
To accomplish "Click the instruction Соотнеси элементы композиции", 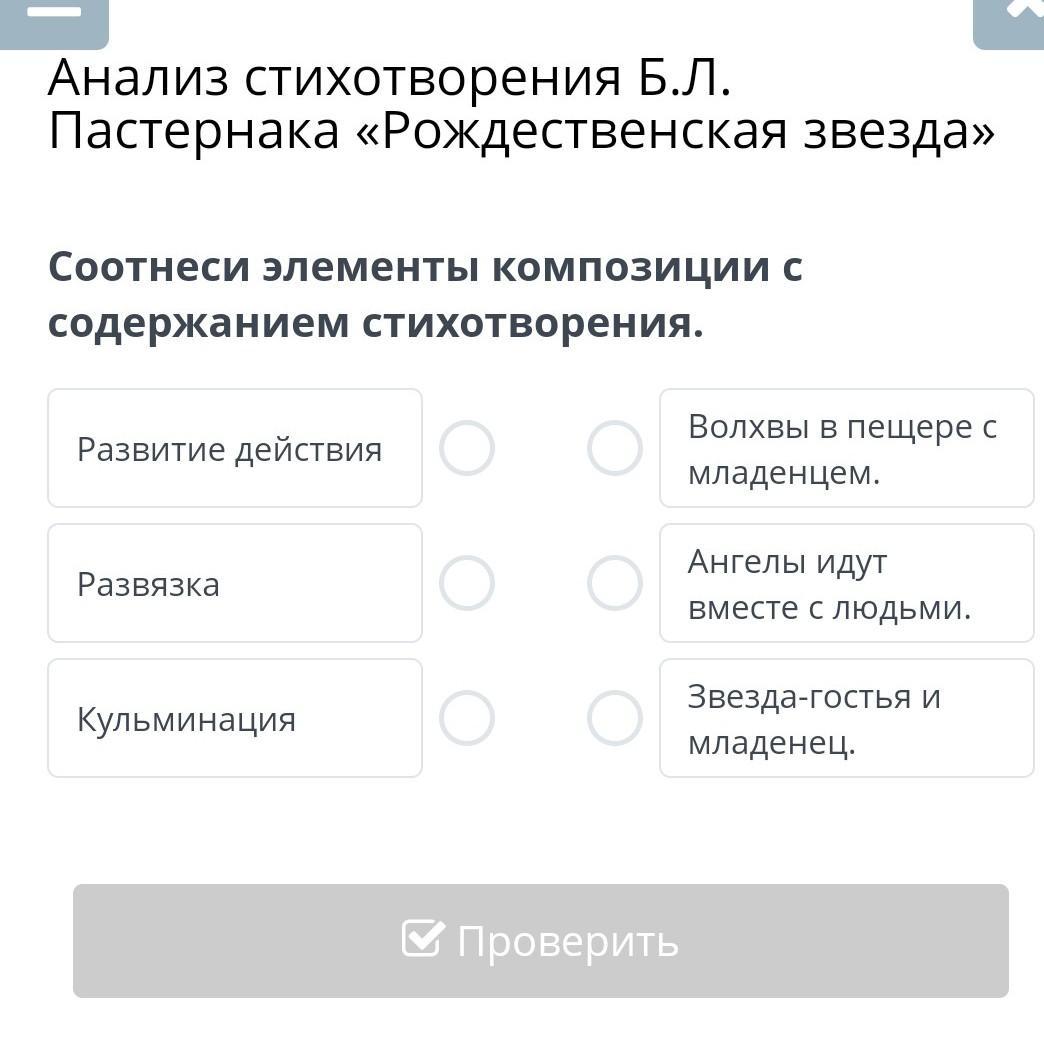I will pyautogui.click(x=425, y=295).
